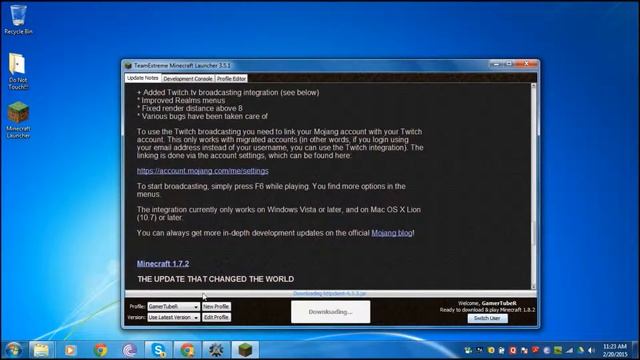This screenshot has width=640, height=360.
Task: Open the clock showing 11:23 AM
Action: (615, 350)
